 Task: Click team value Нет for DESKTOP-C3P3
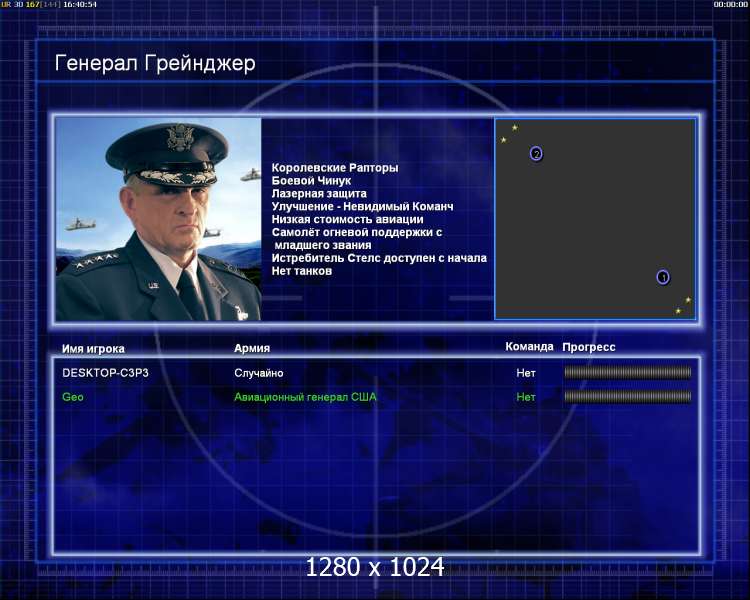coord(526,373)
